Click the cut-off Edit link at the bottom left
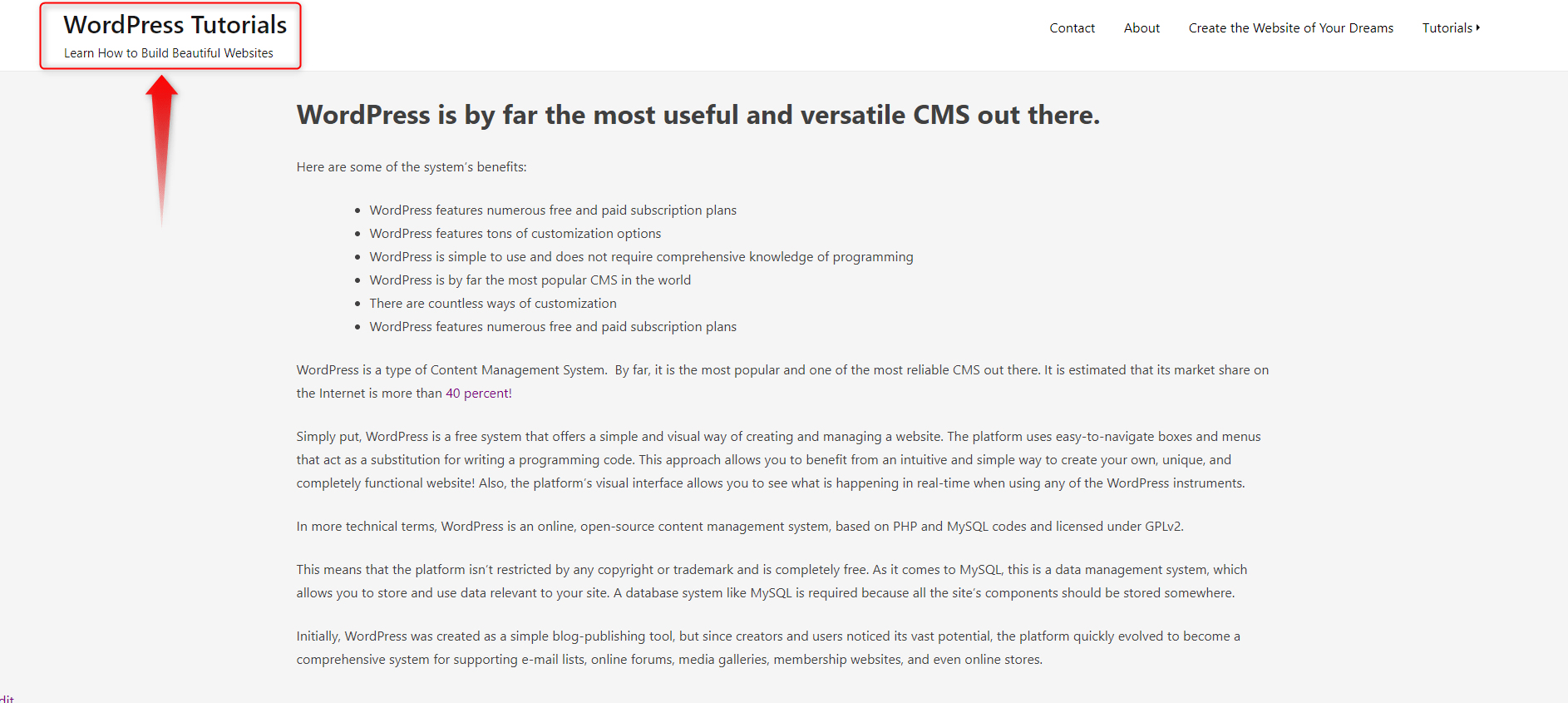This screenshot has width=1568, height=703. 7,699
